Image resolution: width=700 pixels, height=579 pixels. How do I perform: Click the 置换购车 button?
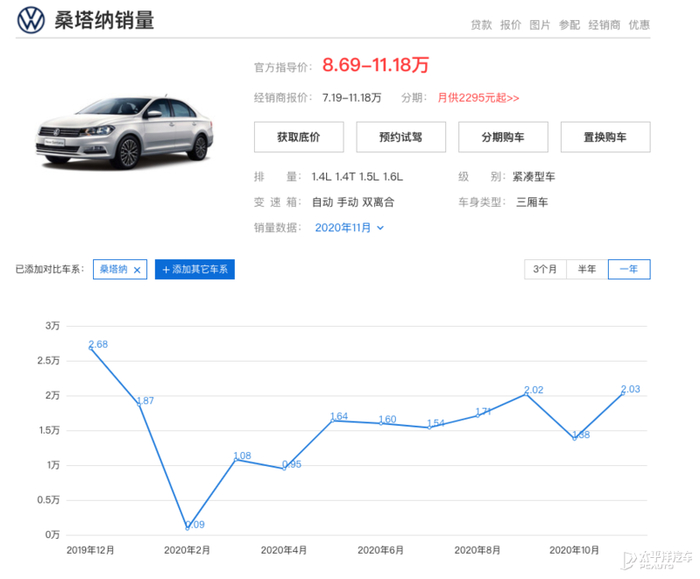(604, 137)
